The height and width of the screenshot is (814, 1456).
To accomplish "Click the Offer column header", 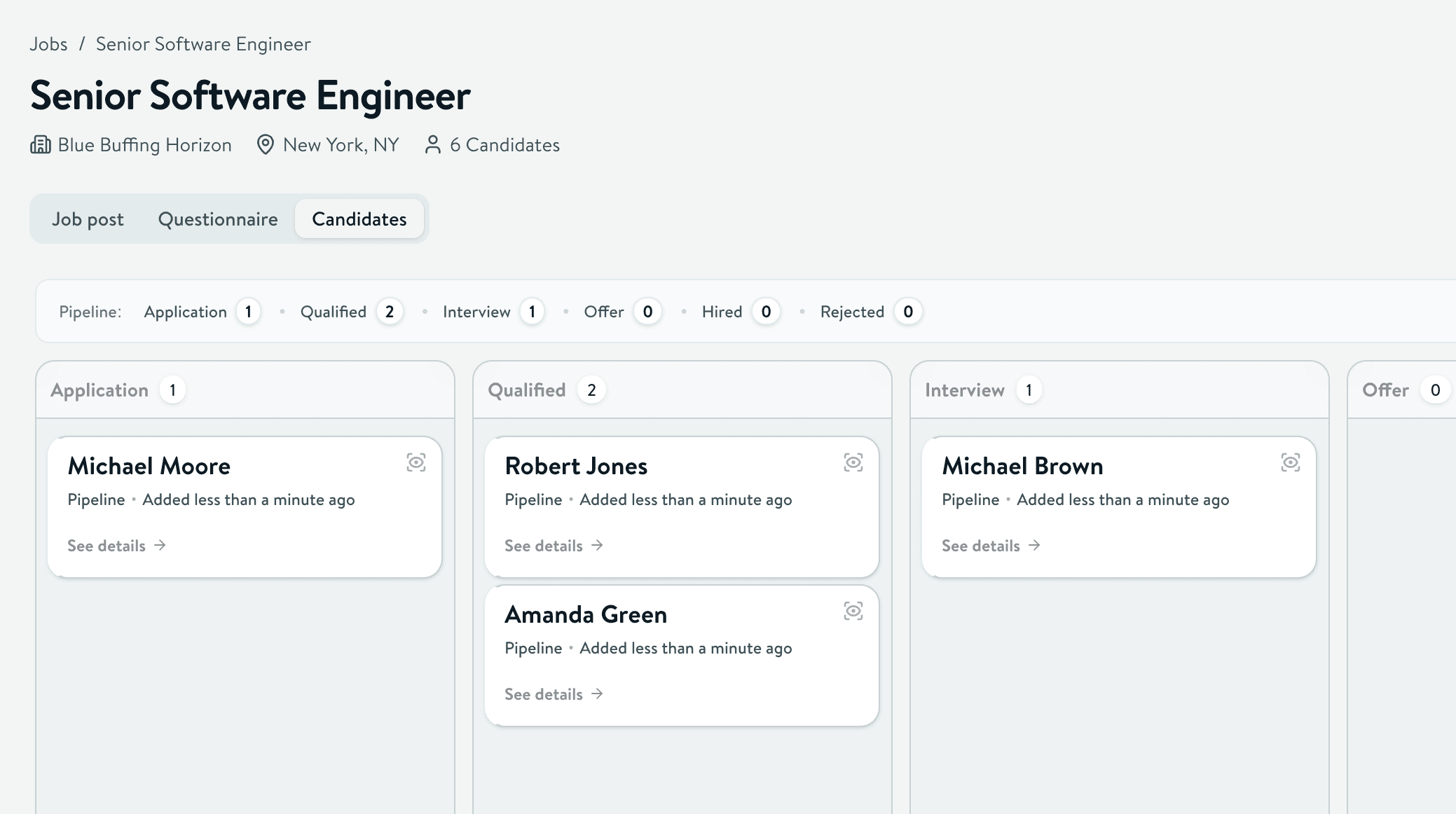I will coord(1385,389).
